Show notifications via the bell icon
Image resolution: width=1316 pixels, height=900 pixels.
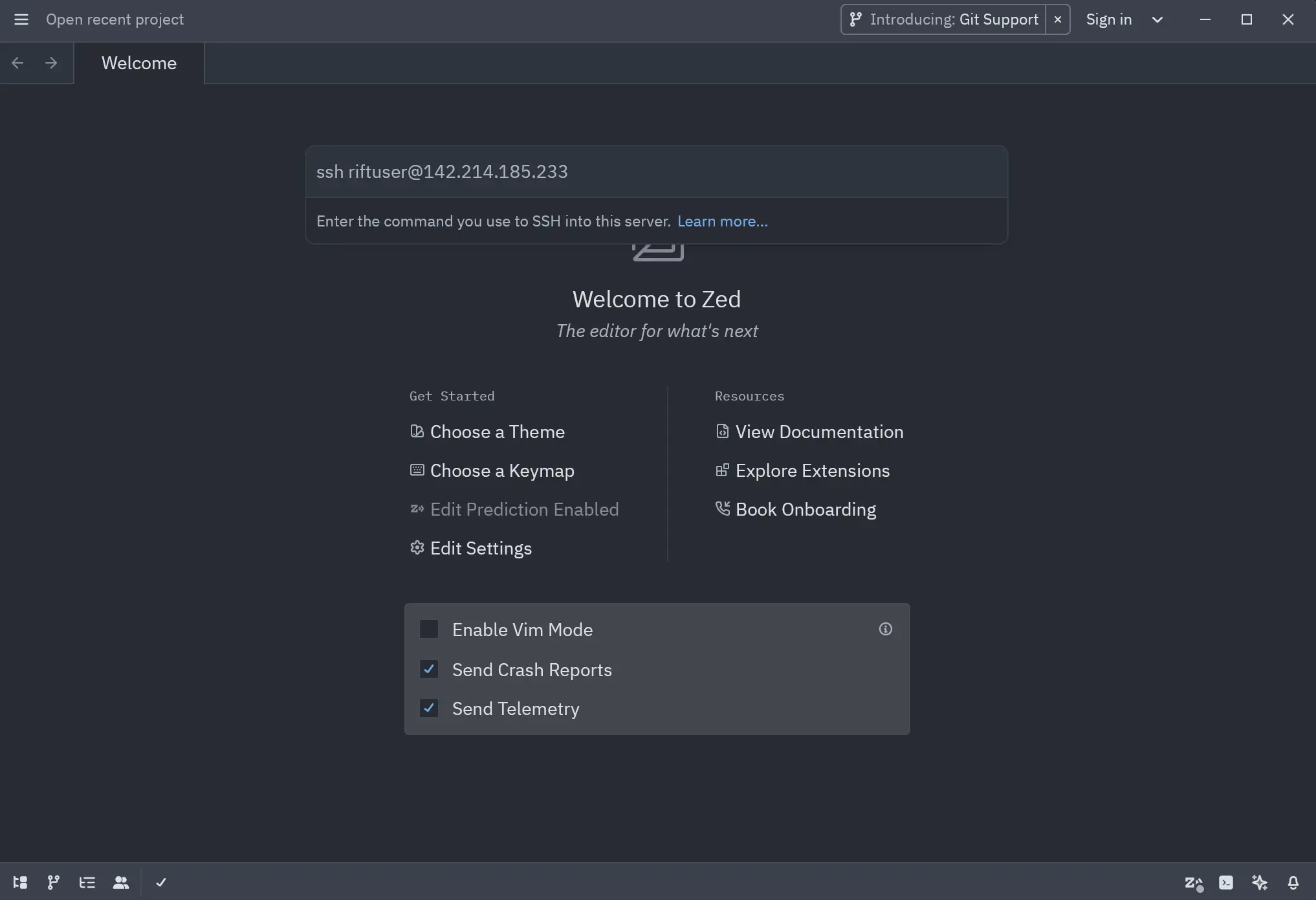tap(1293, 883)
